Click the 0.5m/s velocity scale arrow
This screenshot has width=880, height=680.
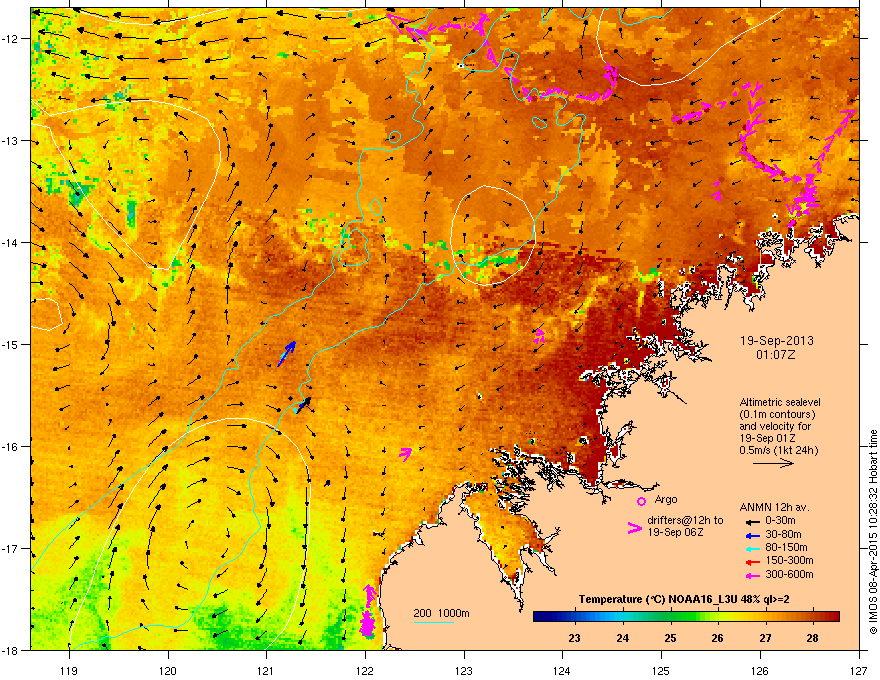pyautogui.click(x=773, y=463)
